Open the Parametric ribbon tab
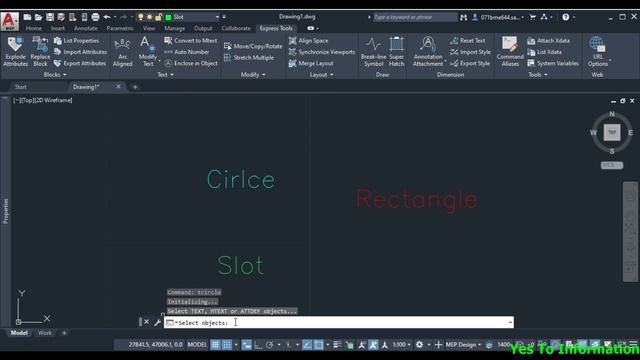This screenshot has width=640, height=360. (120, 28)
